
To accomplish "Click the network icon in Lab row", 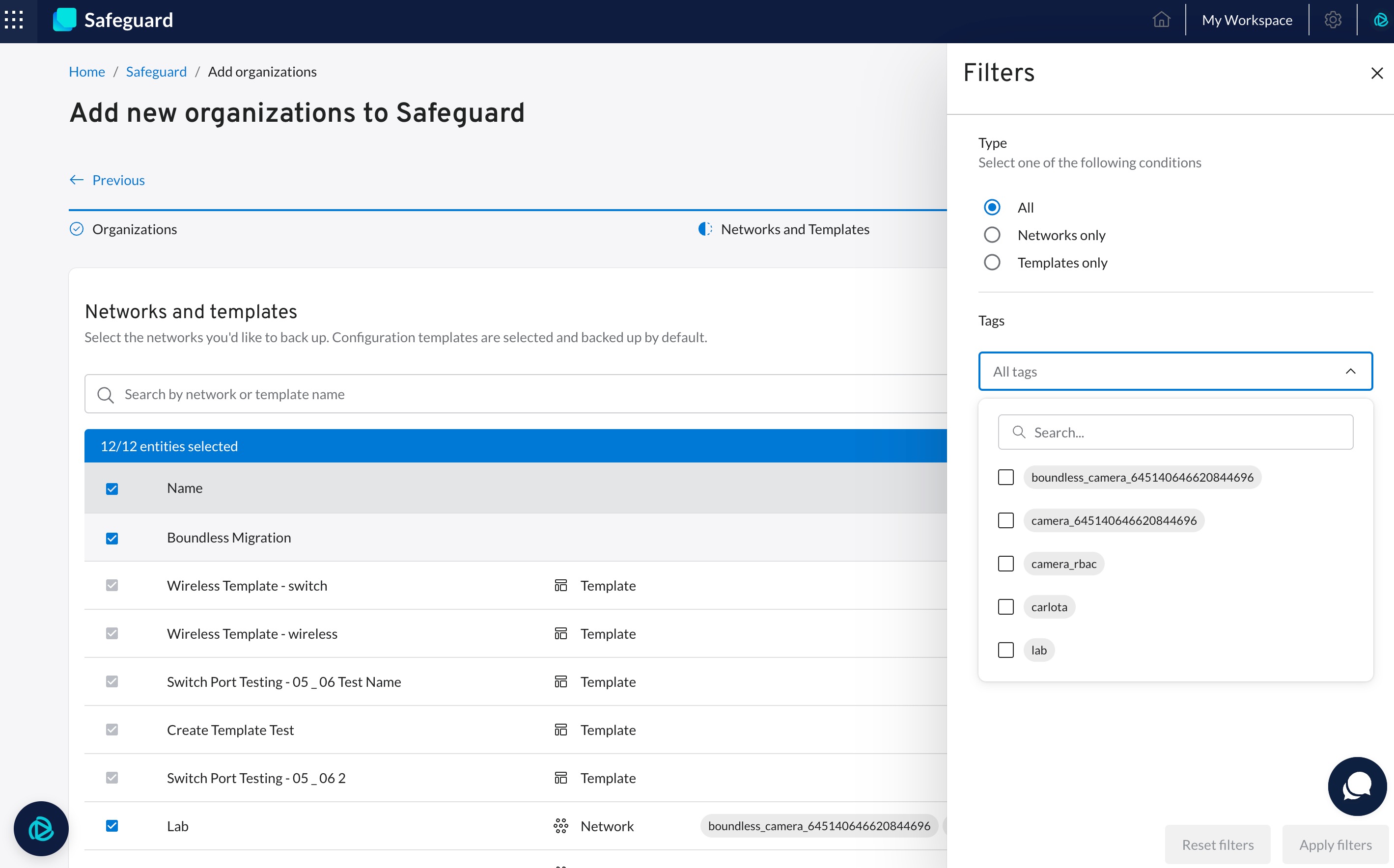I will click(x=560, y=826).
